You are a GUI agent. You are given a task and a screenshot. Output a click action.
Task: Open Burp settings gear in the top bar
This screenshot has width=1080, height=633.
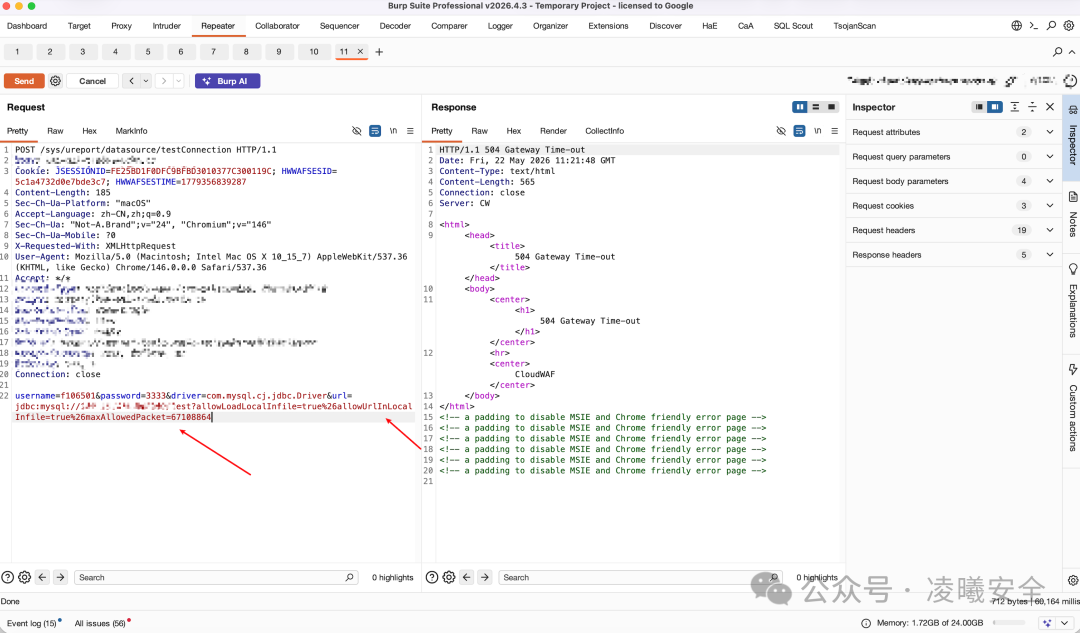[x=1068, y=25]
